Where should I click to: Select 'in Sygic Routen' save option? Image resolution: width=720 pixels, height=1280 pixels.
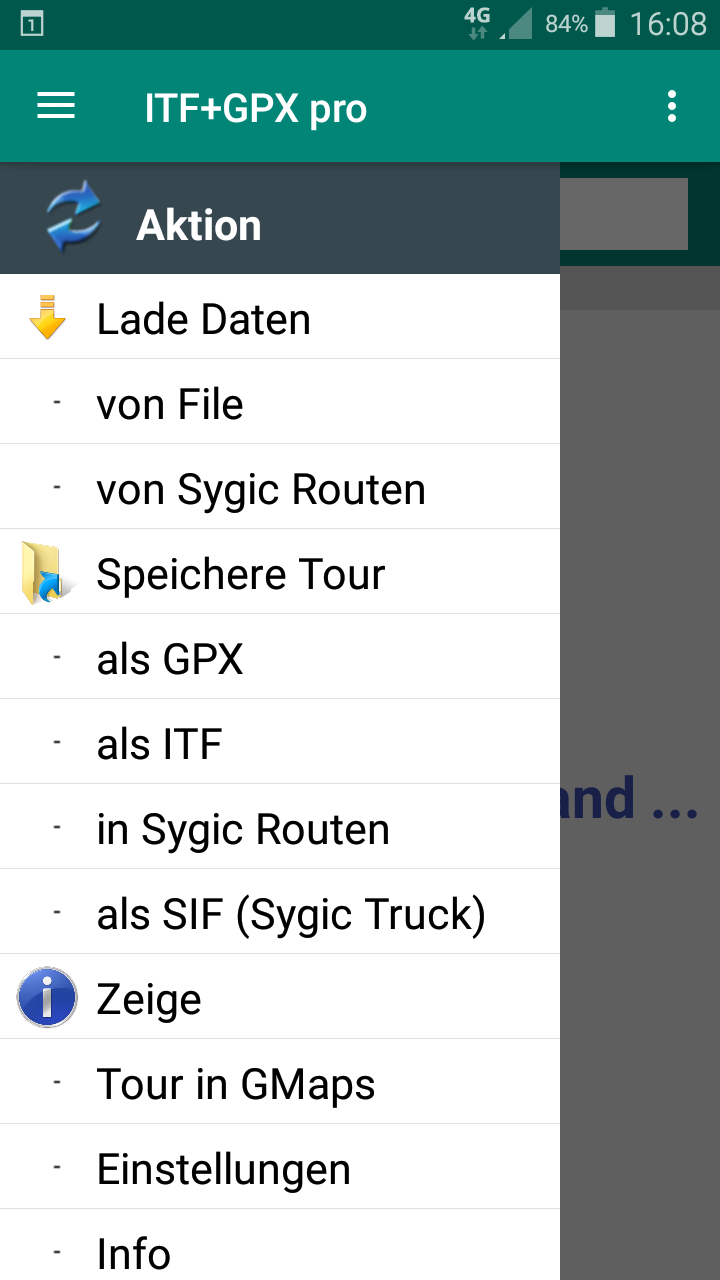(280, 827)
